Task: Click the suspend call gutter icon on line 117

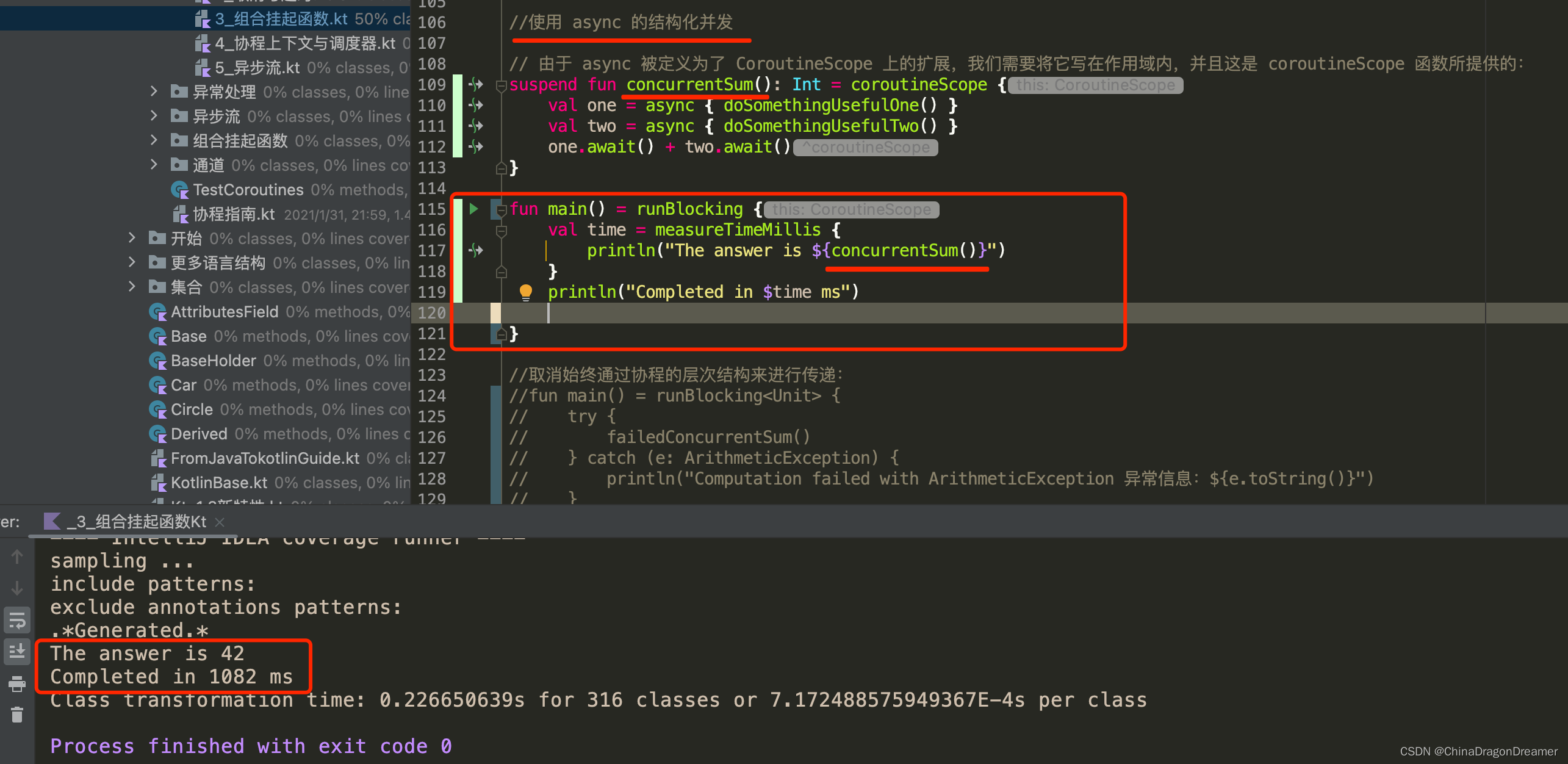Action: [476, 250]
